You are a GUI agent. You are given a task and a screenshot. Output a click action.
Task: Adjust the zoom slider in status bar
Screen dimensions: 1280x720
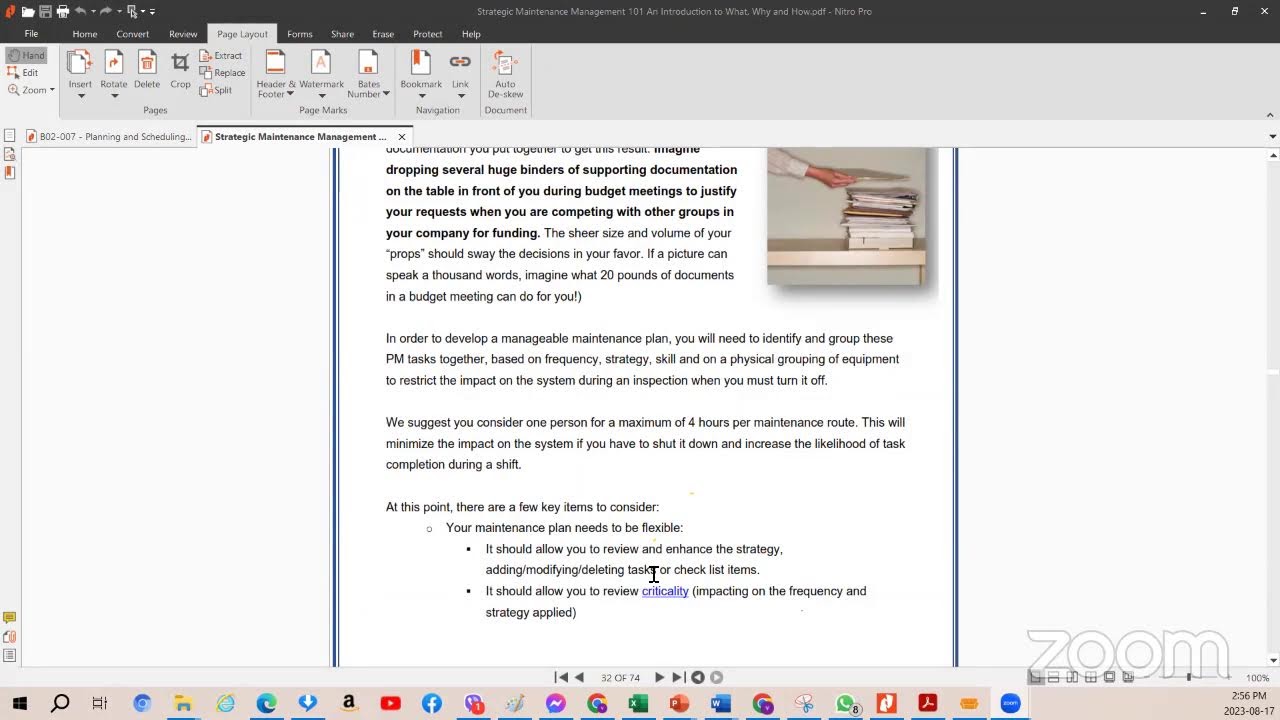coord(1189,677)
